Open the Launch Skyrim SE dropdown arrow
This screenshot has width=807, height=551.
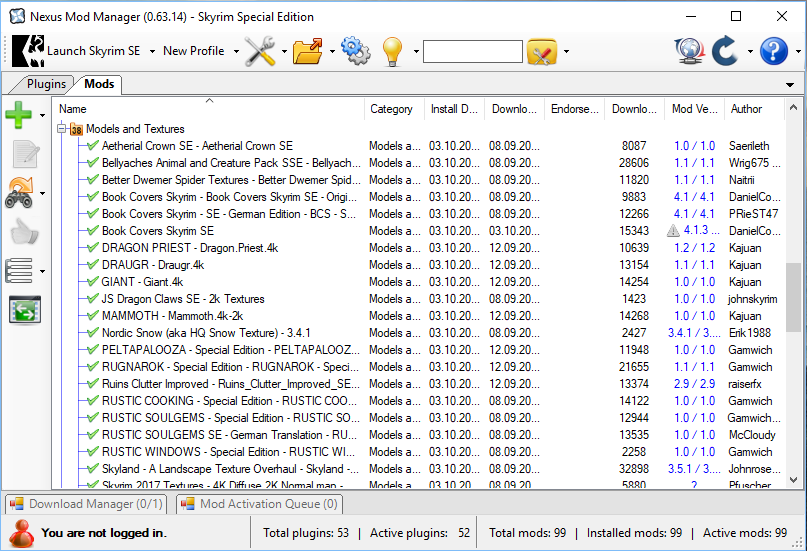[x=153, y=51]
